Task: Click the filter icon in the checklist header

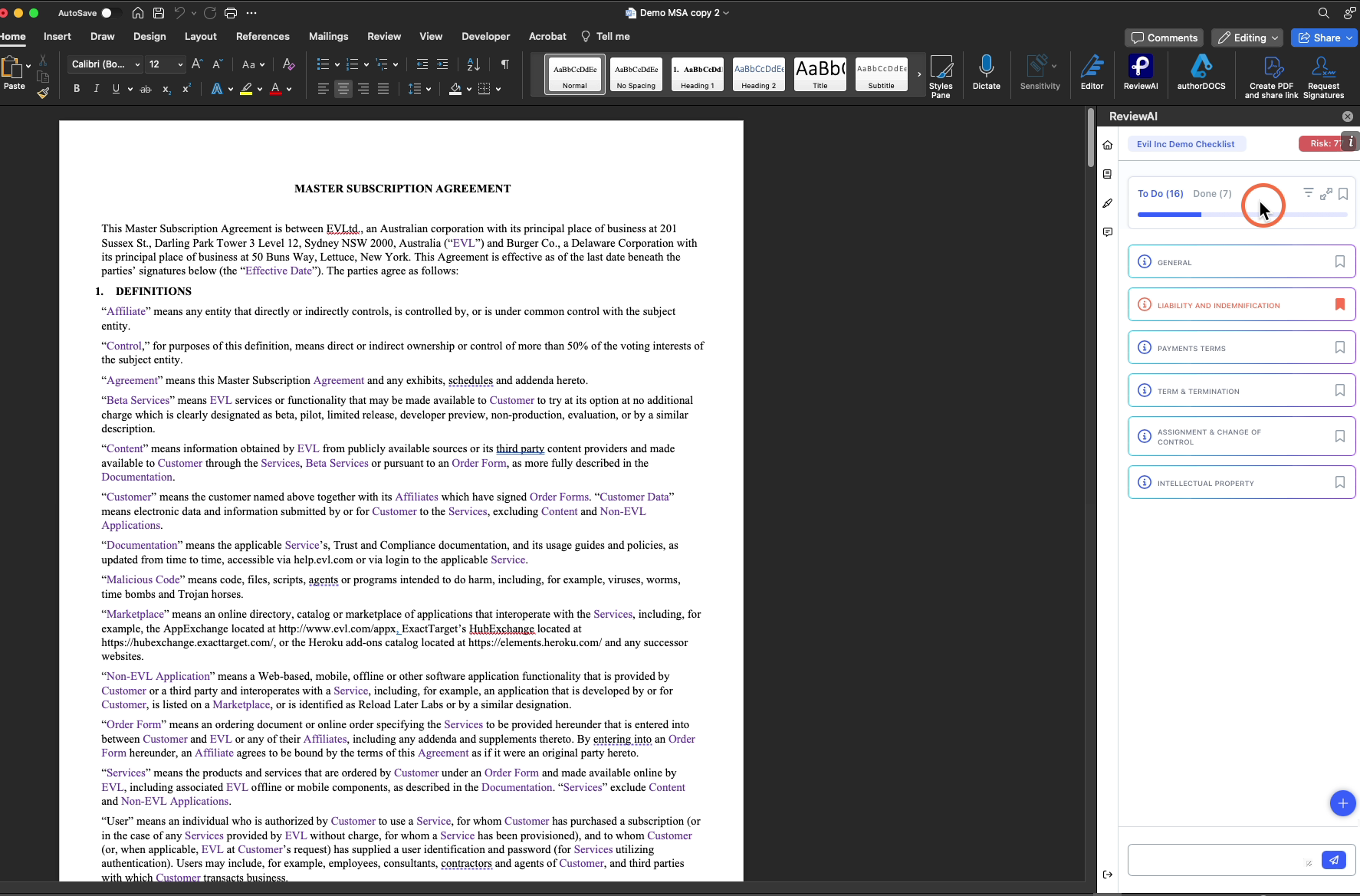Action: tap(1309, 193)
